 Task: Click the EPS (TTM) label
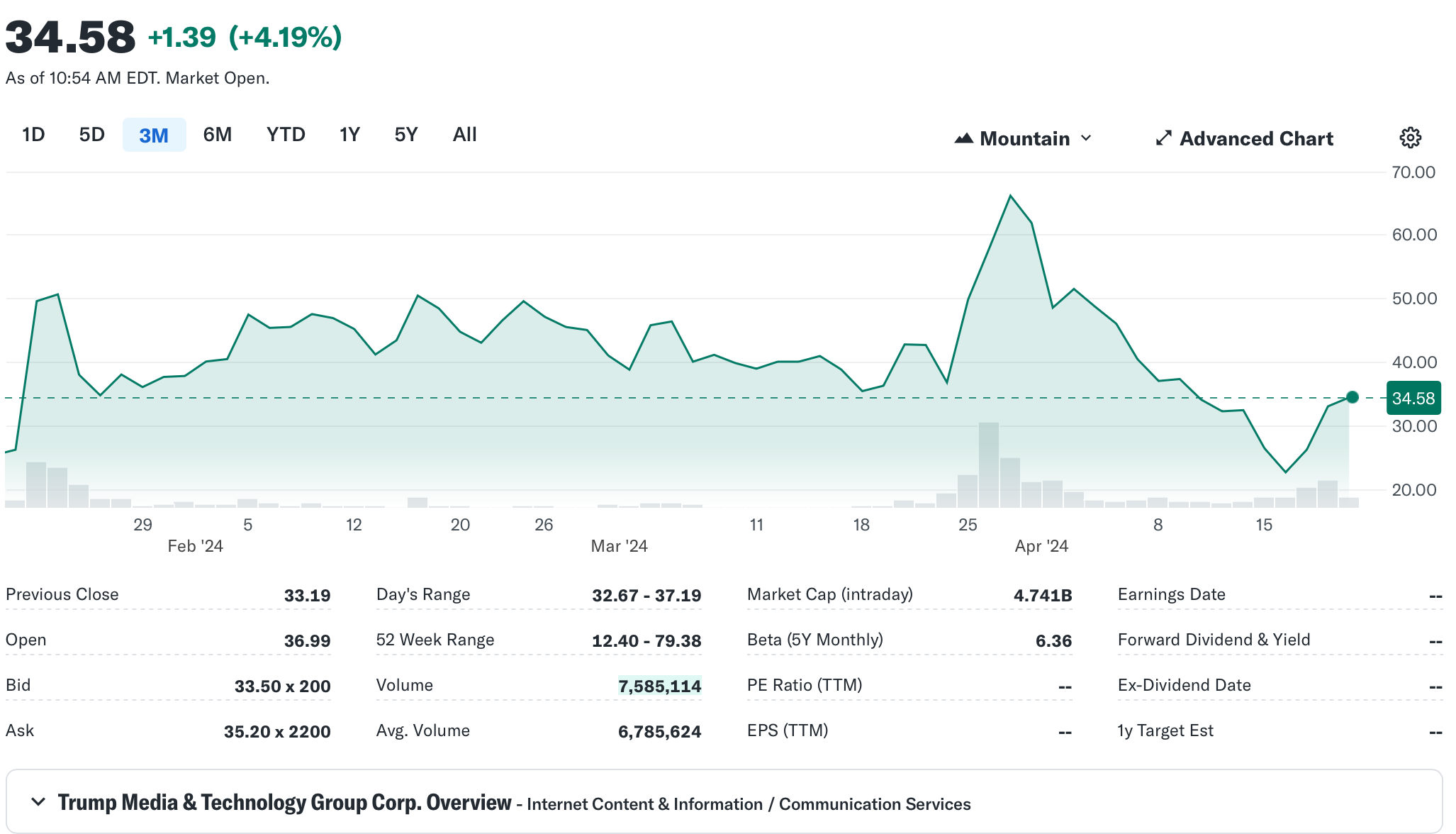[x=788, y=730]
